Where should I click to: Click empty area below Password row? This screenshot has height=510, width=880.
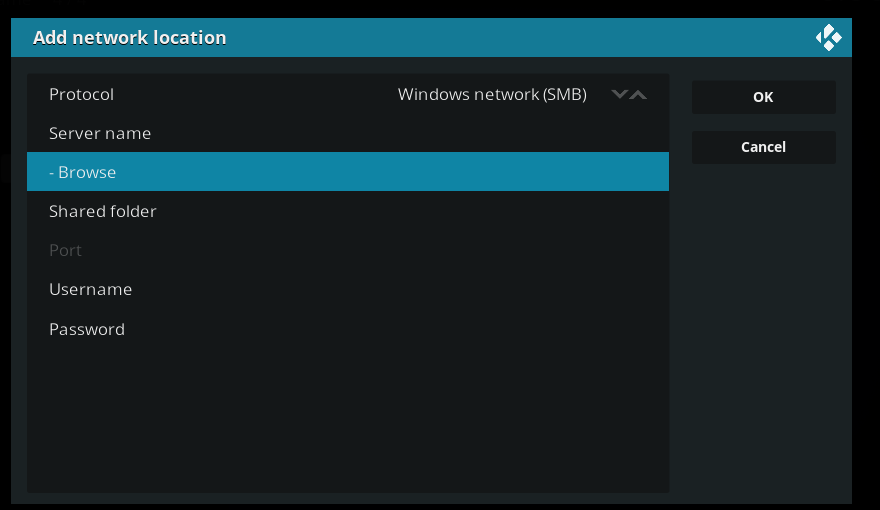point(348,420)
